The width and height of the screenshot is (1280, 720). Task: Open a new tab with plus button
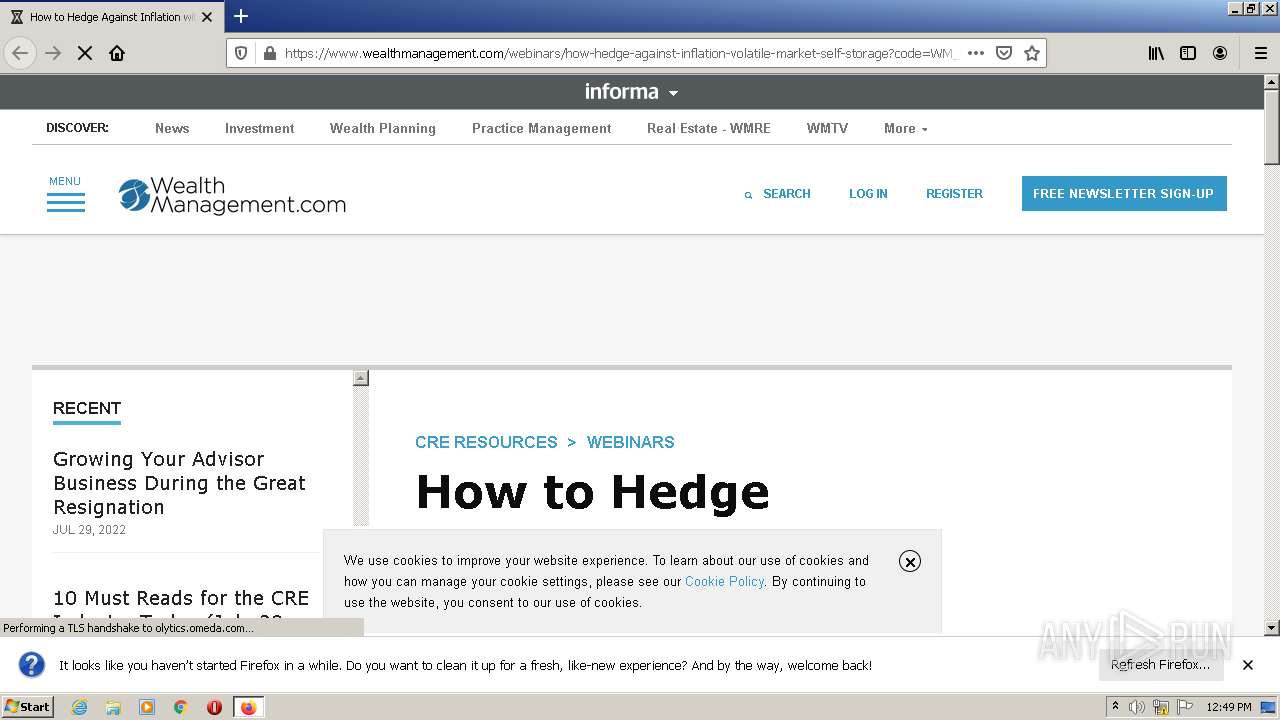point(241,16)
